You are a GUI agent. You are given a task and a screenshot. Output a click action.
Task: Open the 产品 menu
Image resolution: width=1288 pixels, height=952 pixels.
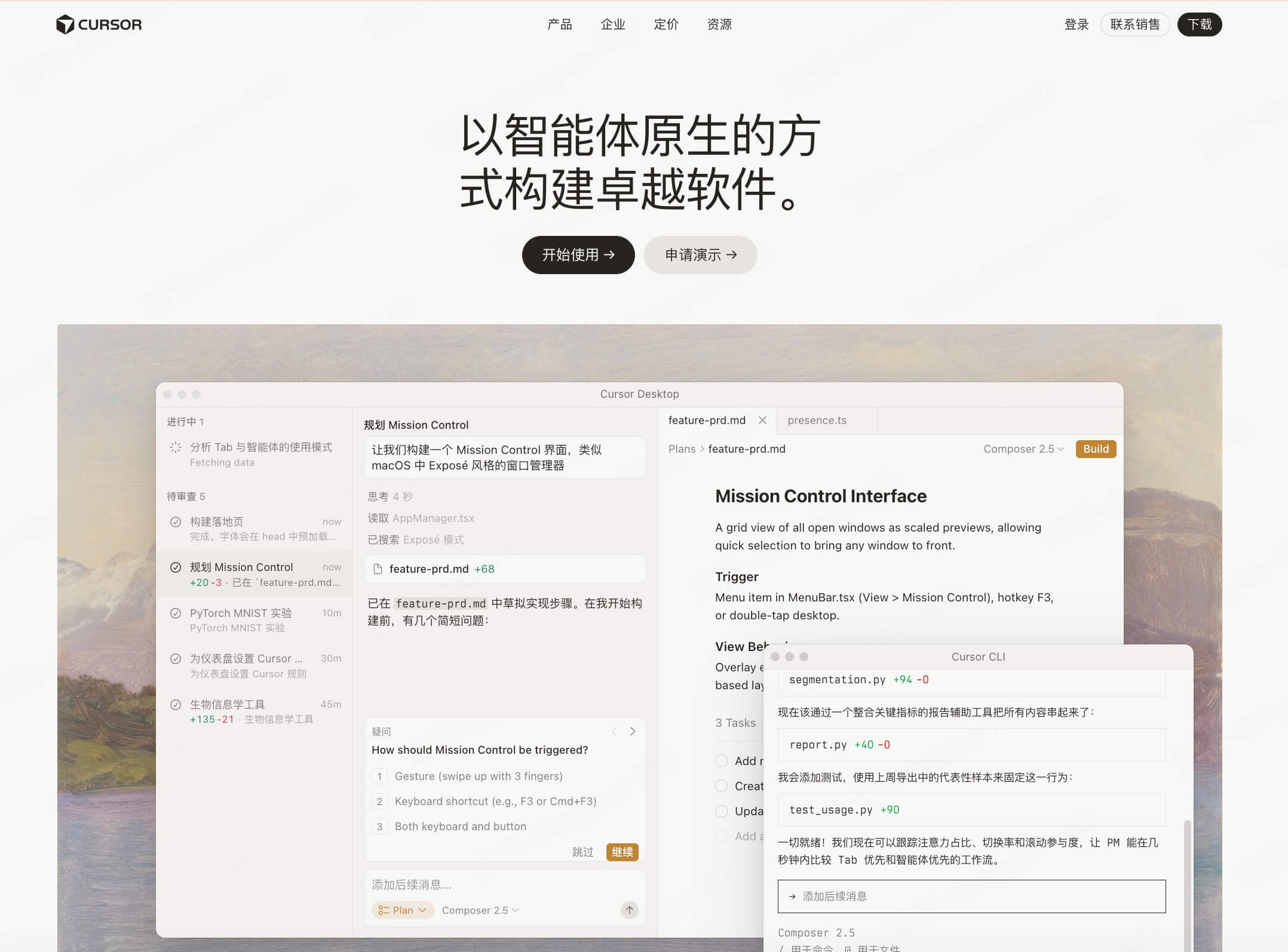(560, 24)
